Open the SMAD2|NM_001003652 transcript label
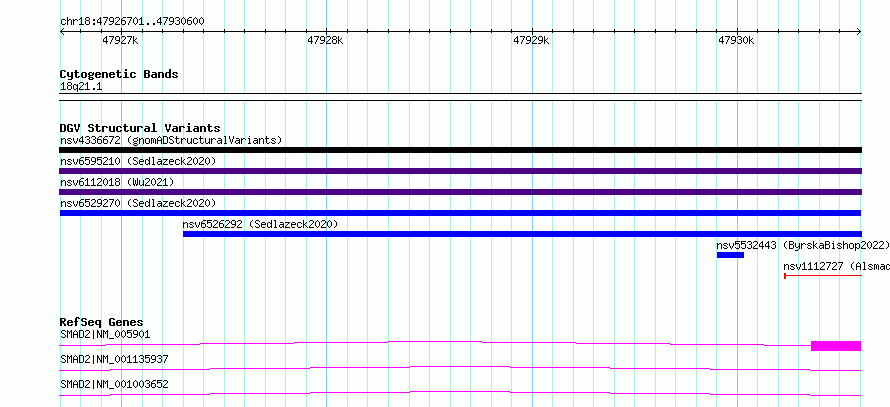 pos(114,384)
